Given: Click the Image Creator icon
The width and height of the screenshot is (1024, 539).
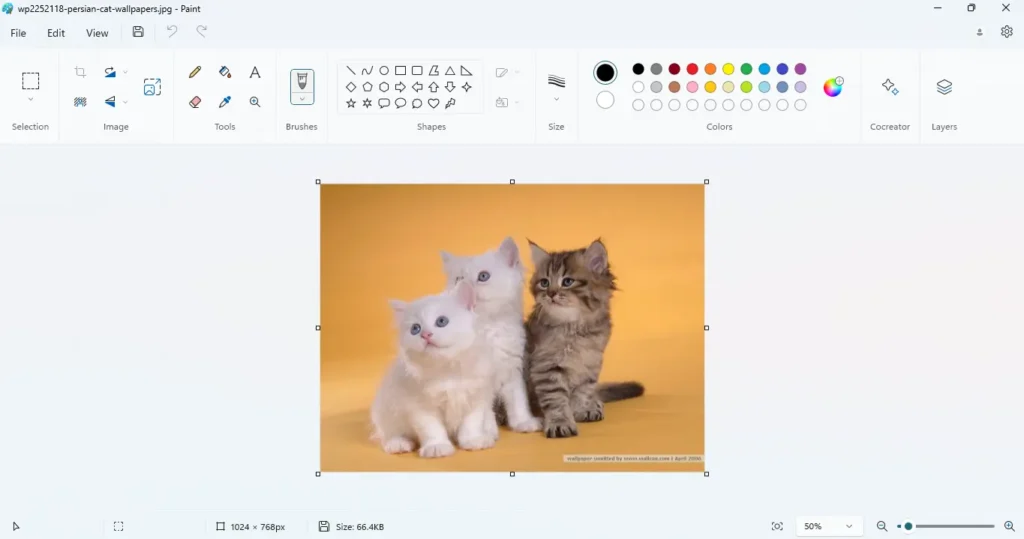Looking at the screenshot, I should coord(152,87).
